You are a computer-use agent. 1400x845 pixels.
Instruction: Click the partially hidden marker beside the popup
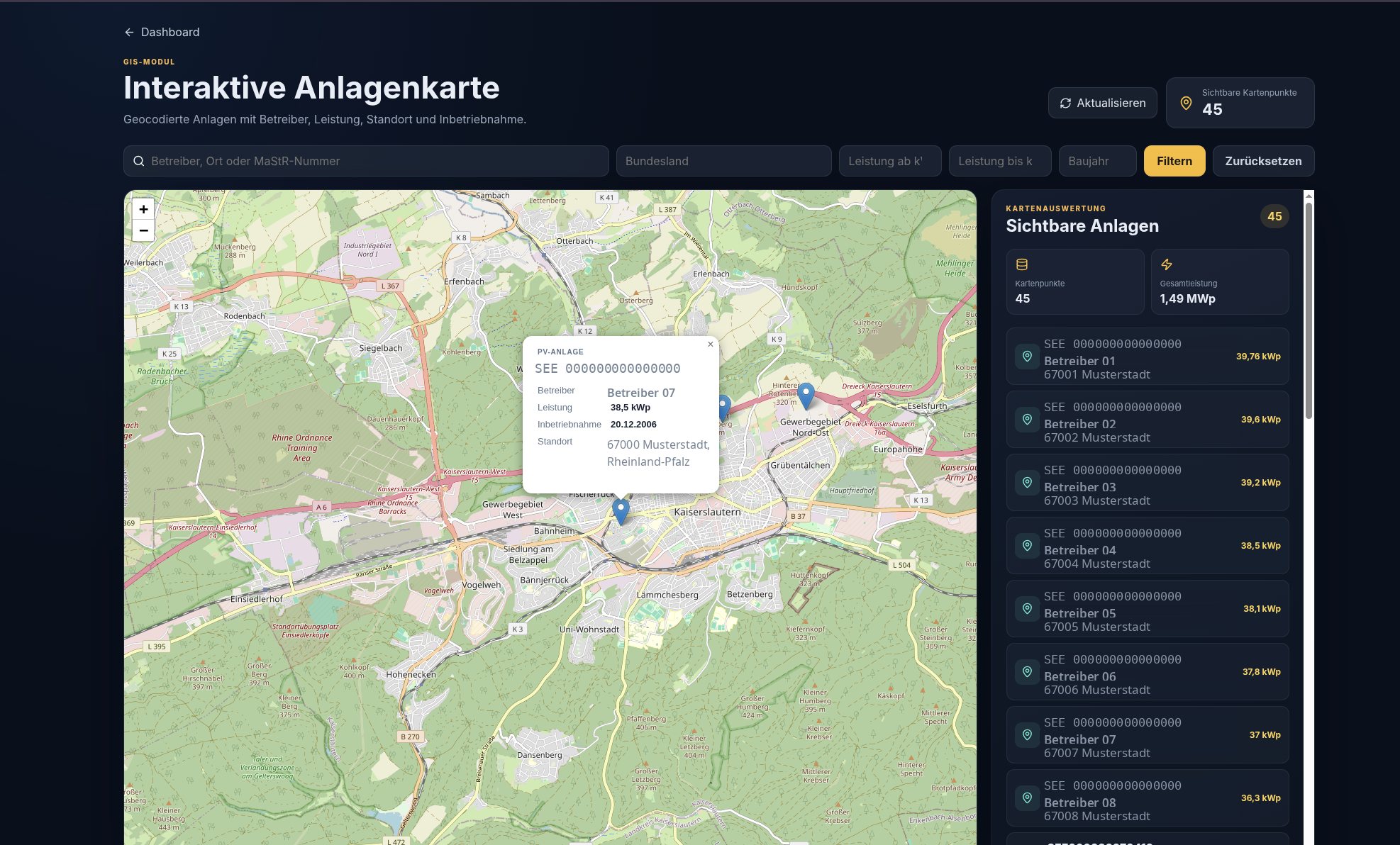click(723, 408)
